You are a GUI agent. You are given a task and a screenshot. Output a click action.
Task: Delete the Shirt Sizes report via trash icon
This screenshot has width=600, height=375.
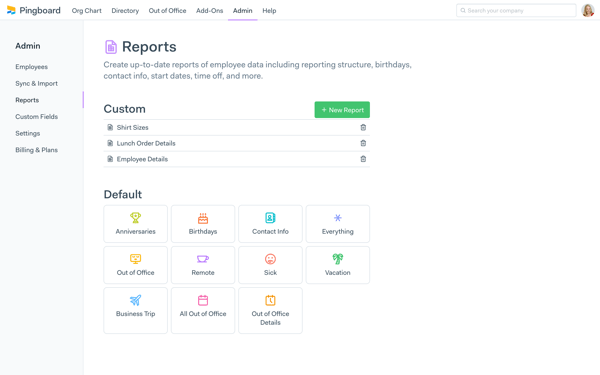(x=363, y=127)
